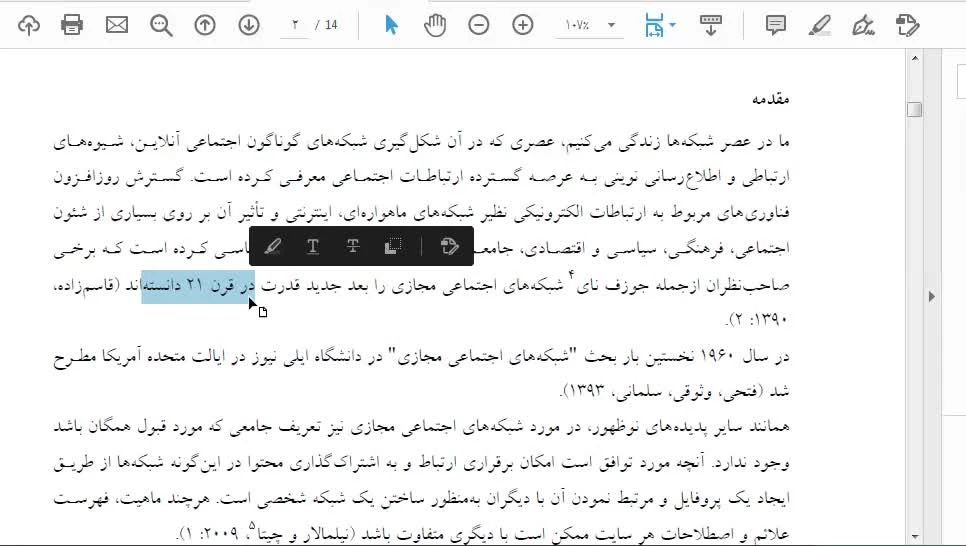966x546 pixels.
Task: Expand the page fit options arrow
Action: 673,25
